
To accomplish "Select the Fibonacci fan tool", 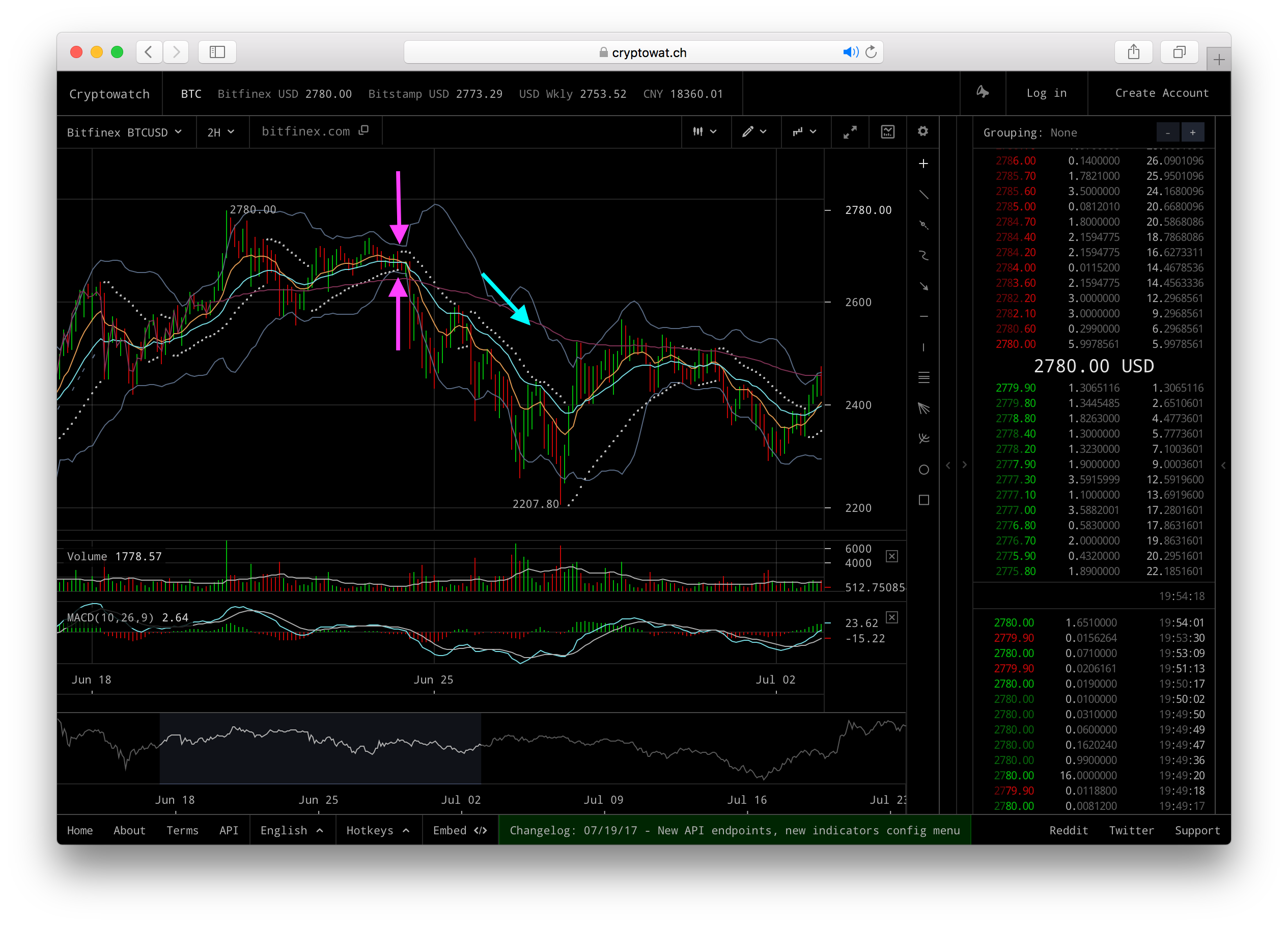I will [x=923, y=408].
